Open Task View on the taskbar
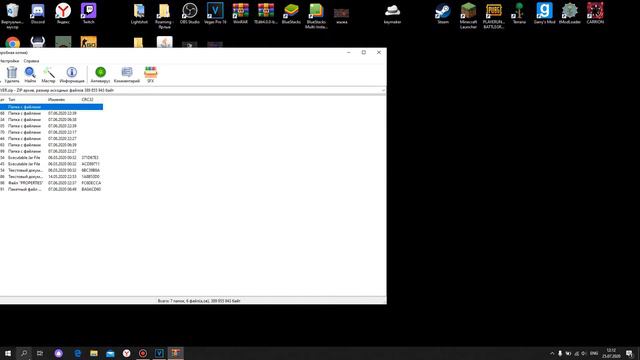 pyautogui.click(x=40, y=353)
